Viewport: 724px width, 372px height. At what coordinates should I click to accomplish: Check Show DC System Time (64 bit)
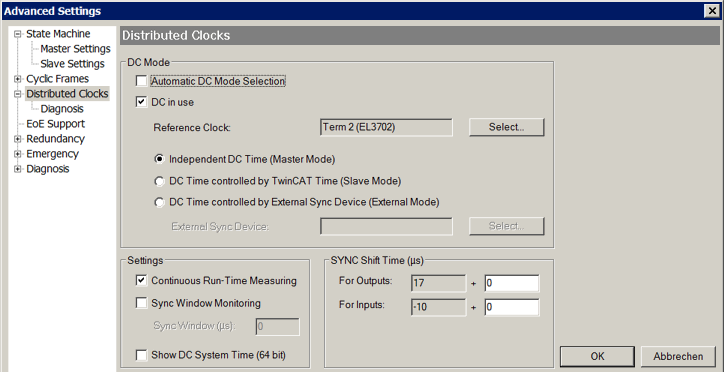(141, 355)
